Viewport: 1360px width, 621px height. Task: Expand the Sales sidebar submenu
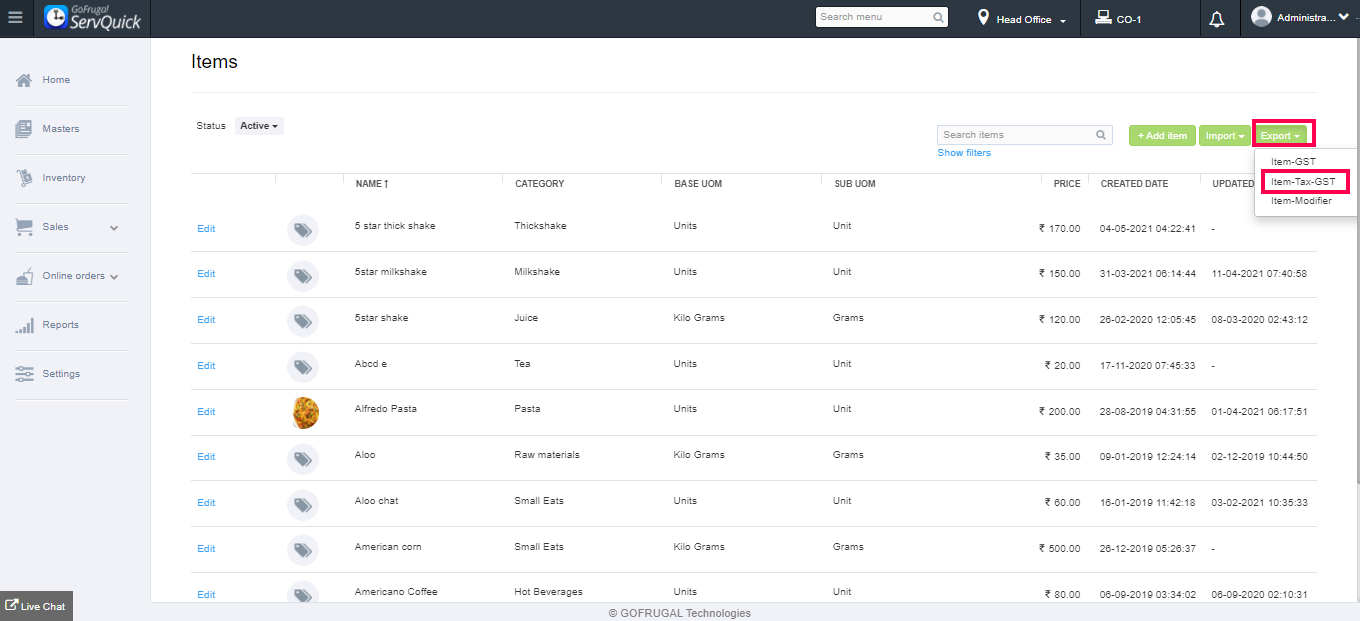(x=114, y=228)
